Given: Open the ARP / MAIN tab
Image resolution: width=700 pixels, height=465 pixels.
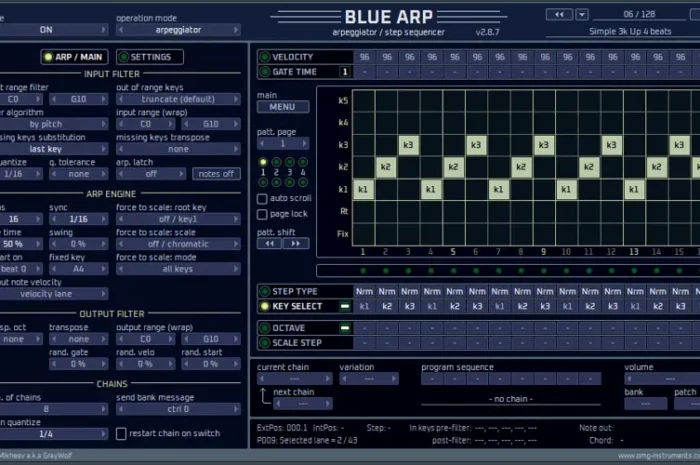Looking at the screenshot, I should click(x=75, y=57).
